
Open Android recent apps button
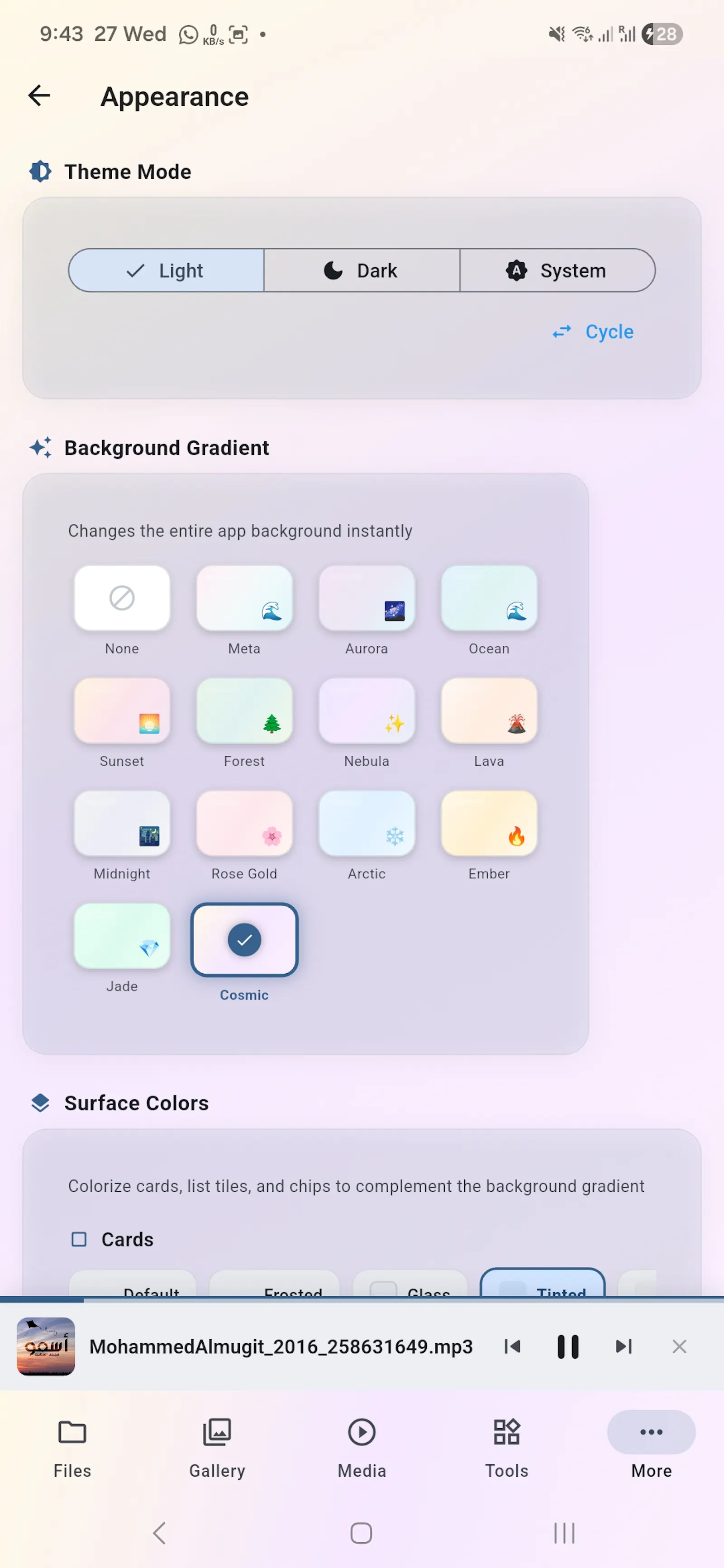coord(564,1533)
